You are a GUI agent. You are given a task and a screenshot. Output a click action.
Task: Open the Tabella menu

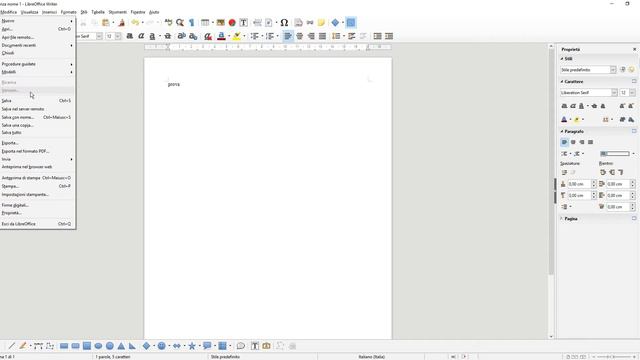(98, 12)
